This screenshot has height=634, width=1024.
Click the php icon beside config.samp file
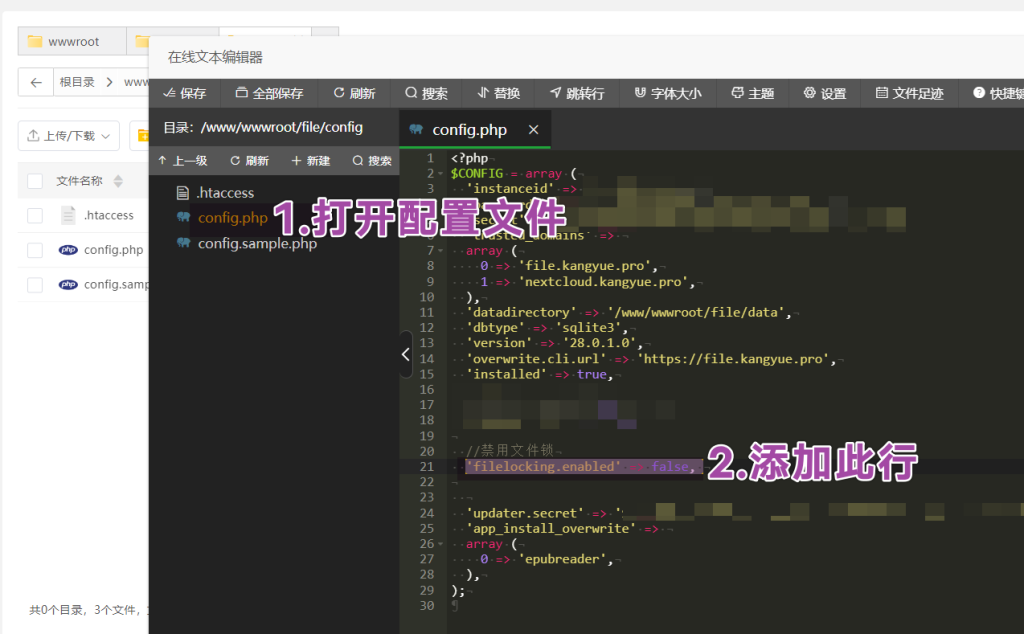[68, 285]
